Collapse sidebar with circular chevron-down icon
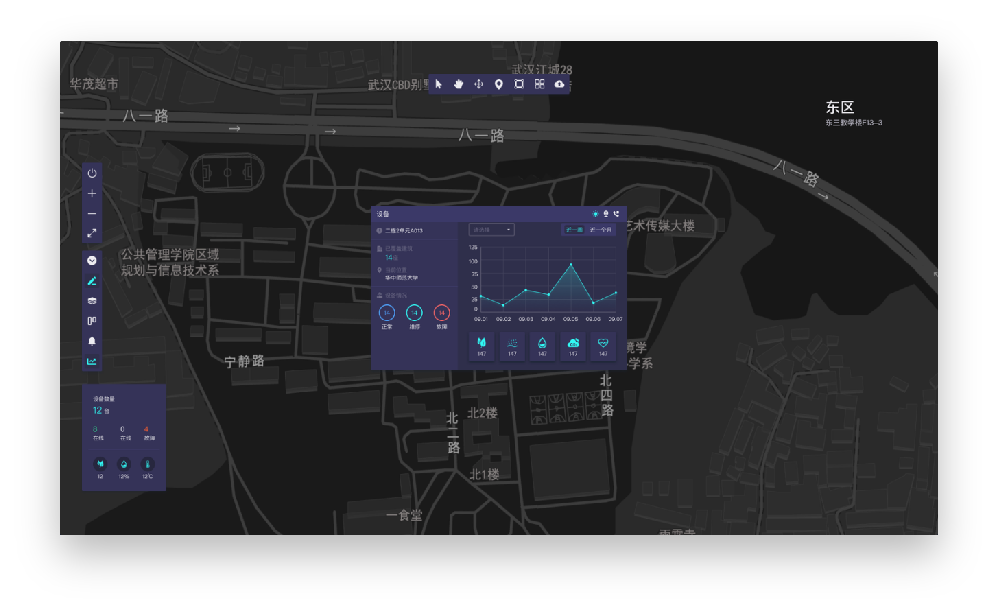Screen dimensions: 998x614 click(x=92, y=260)
